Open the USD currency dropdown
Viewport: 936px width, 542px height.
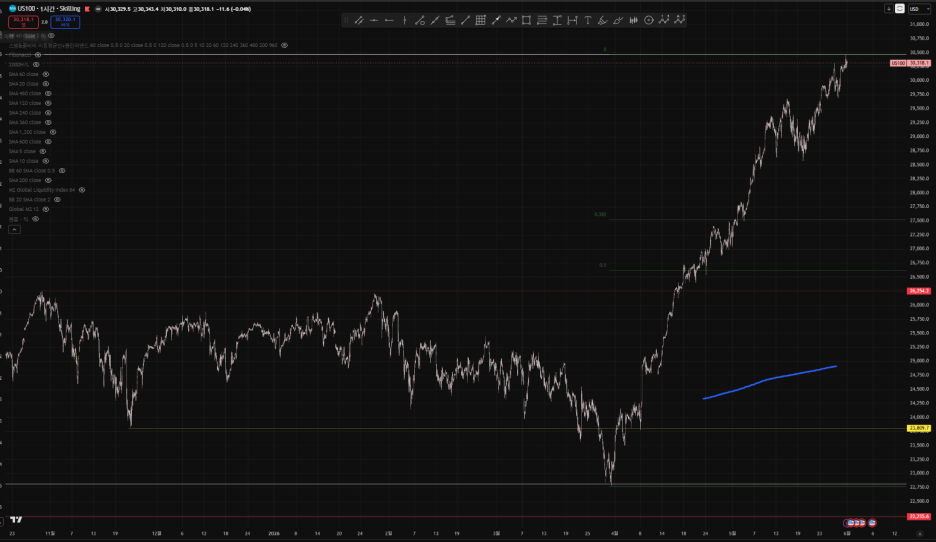(x=919, y=9)
